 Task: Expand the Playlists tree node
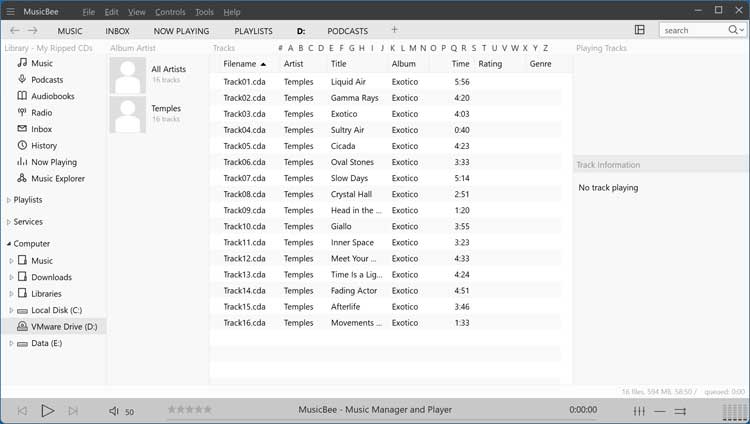9,201
